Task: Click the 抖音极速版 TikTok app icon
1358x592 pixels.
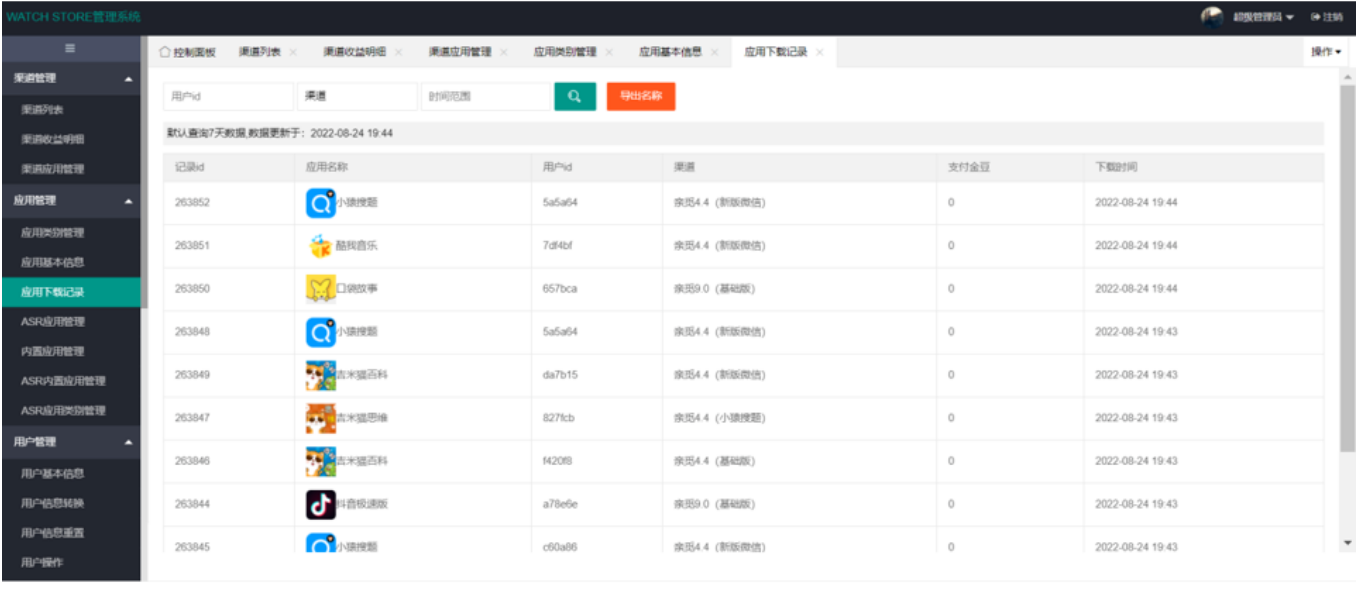Action: pos(320,505)
